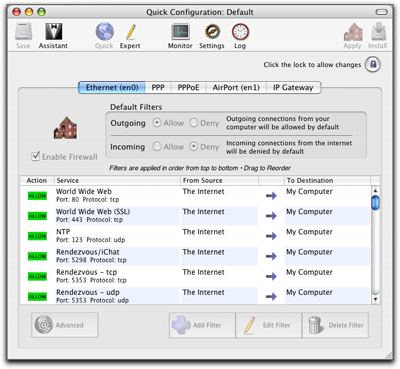The image size is (400, 369).
Task: Click the window resize grip corner
Action: tap(388, 355)
